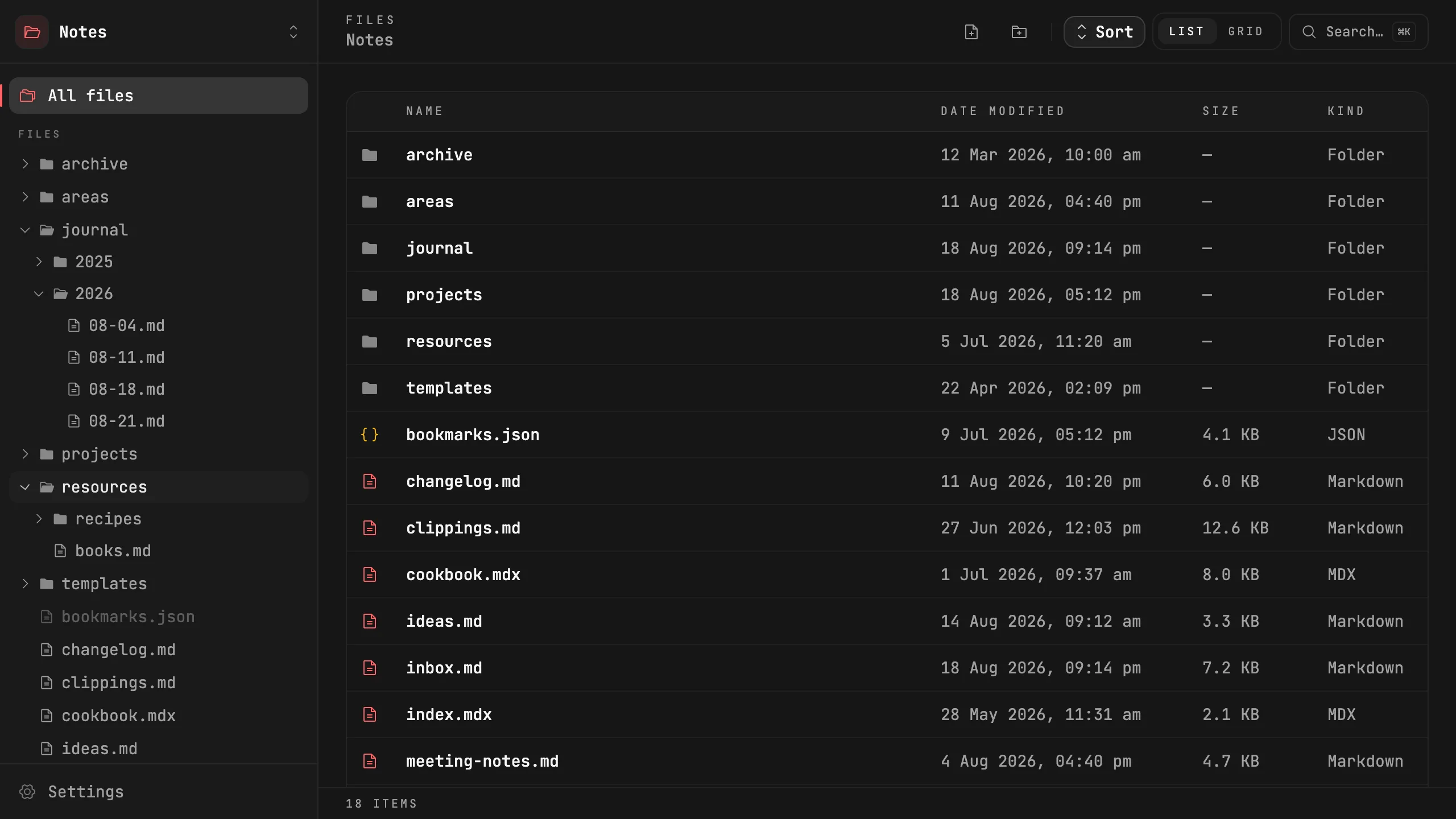This screenshot has width=1456, height=819.
Task: Expand the 2025 folder in sidebar
Action: click(x=39, y=262)
